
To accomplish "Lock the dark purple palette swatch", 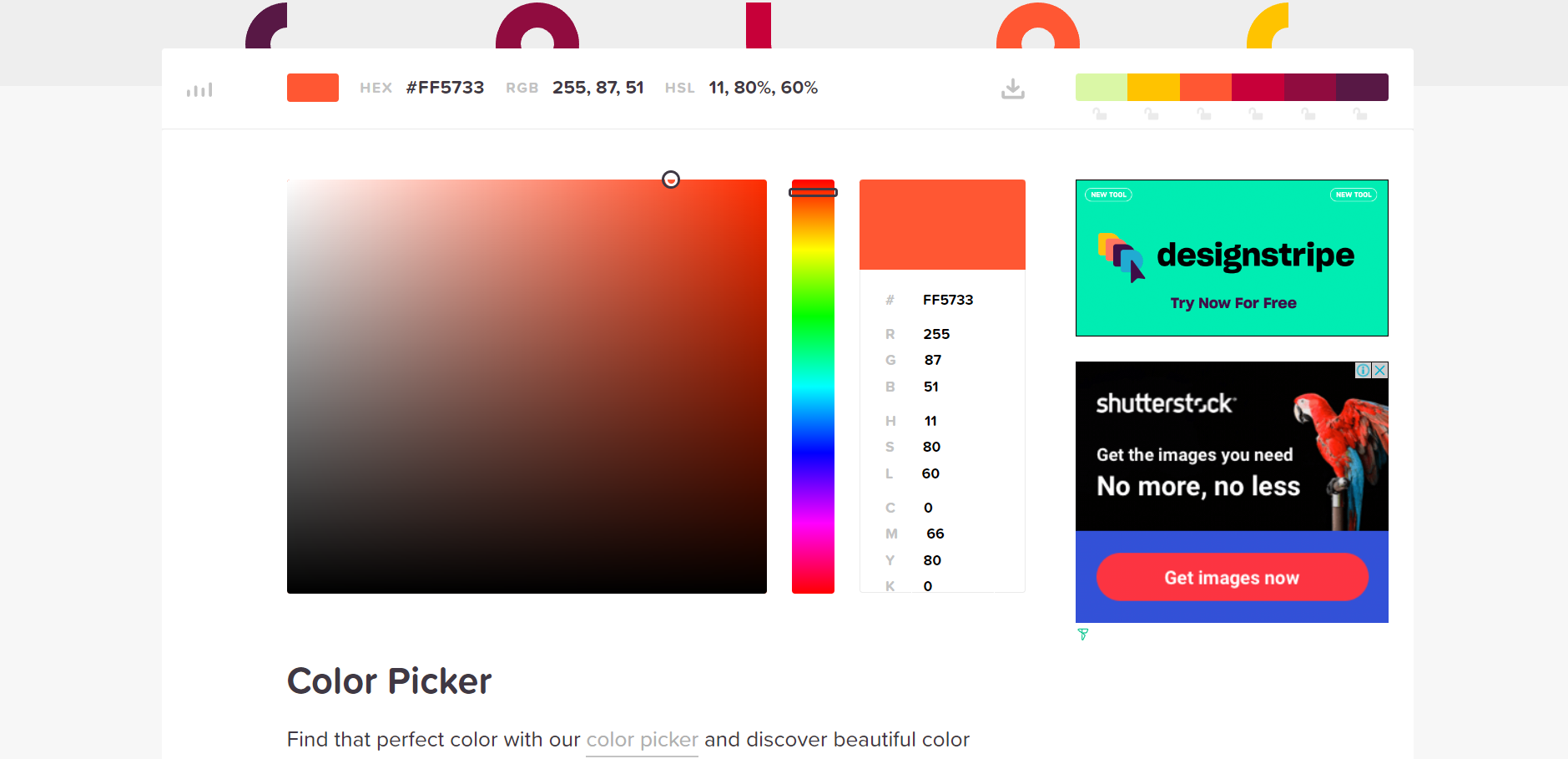I will coord(1361,114).
